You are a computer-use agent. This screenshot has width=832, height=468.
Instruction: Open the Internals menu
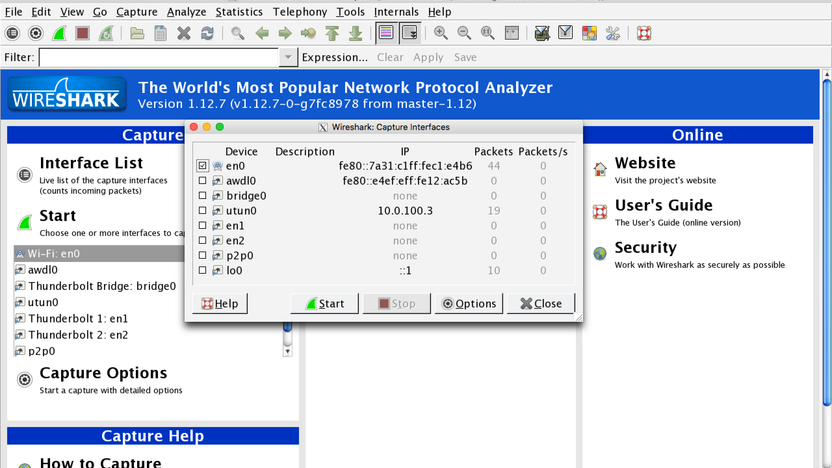click(396, 12)
